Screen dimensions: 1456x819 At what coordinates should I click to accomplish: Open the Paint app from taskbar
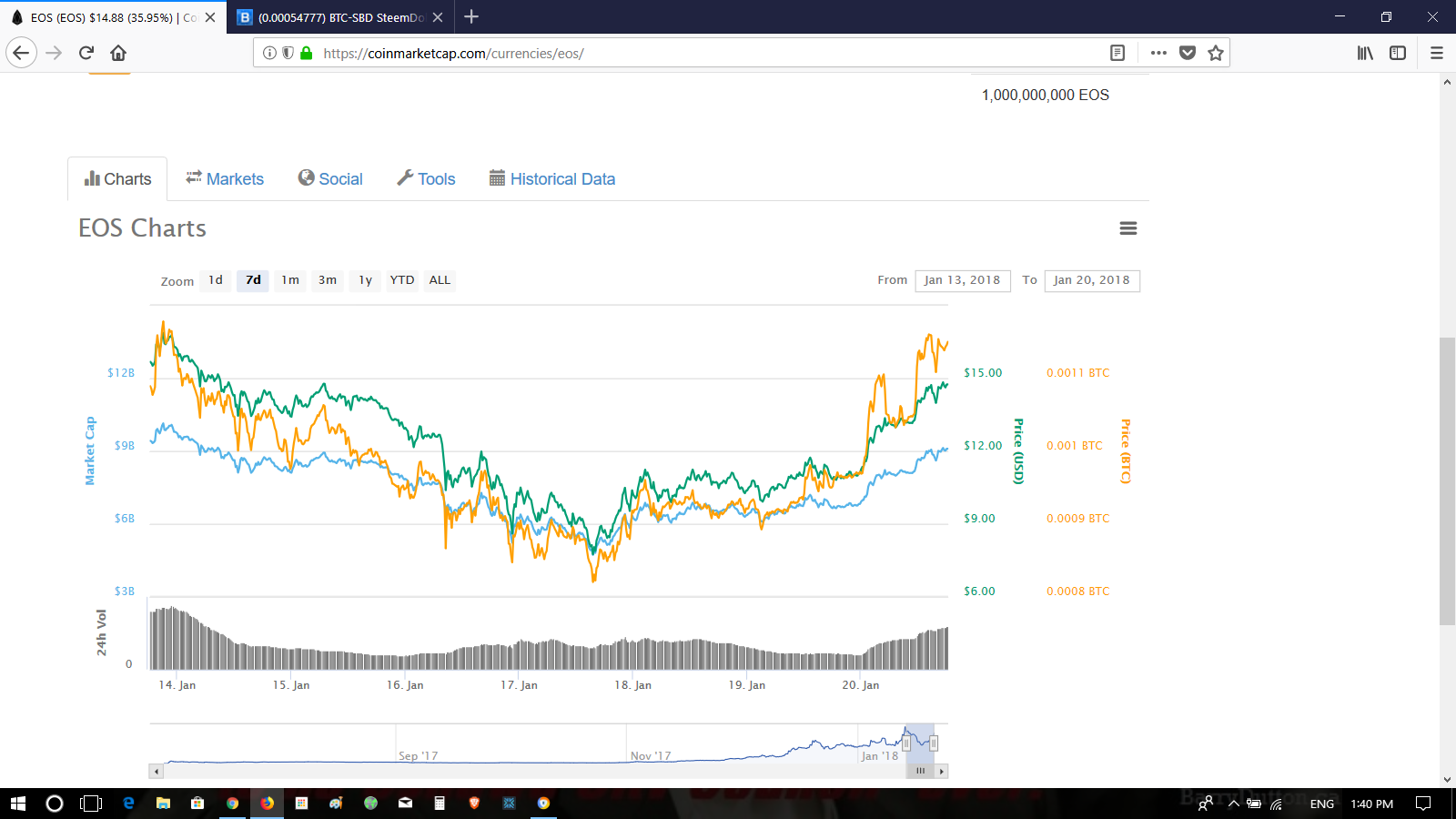[x=336, y=804]
